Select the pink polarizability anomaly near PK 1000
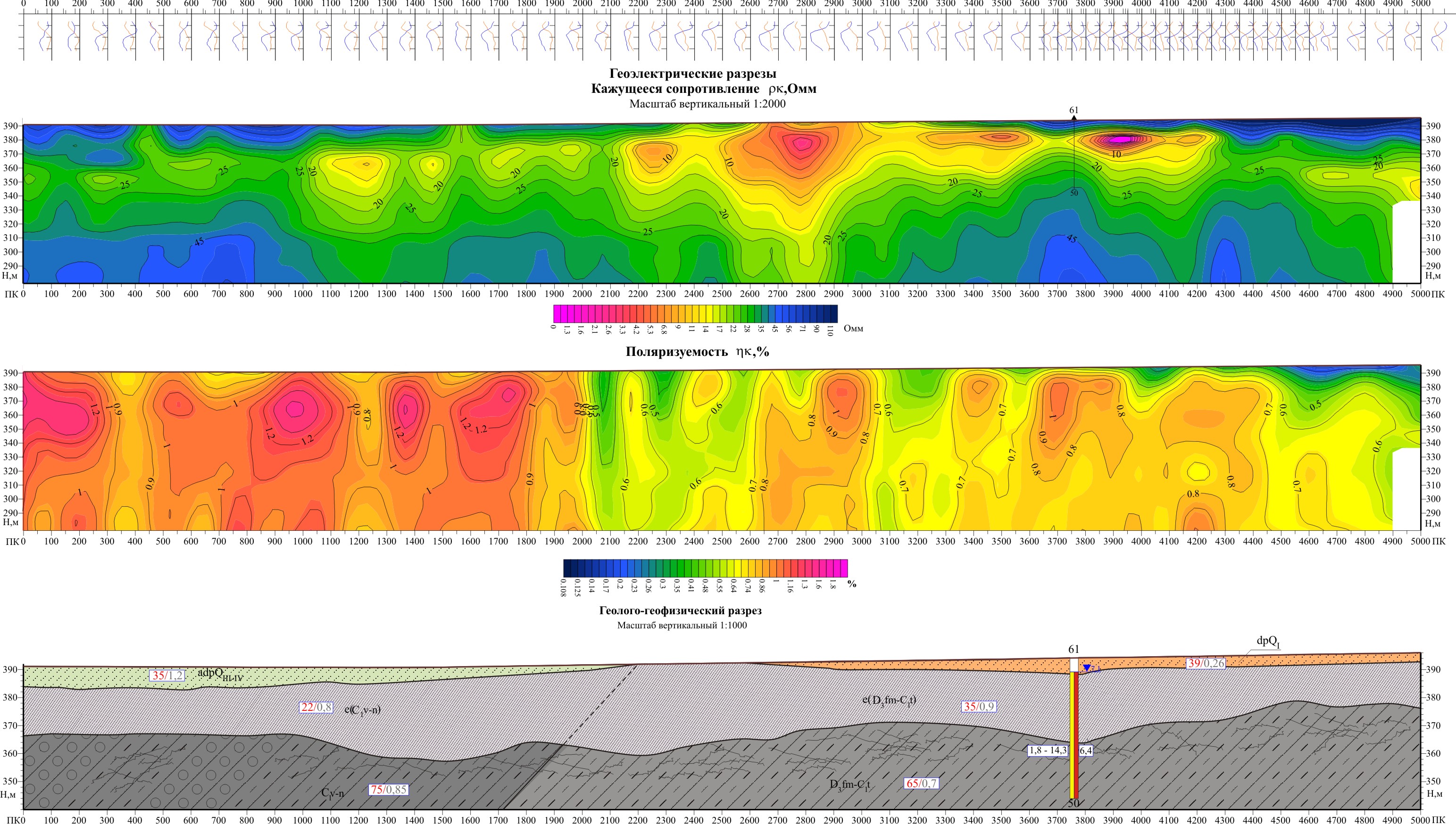Screen dimensions: 1456x824 point(296,409)
